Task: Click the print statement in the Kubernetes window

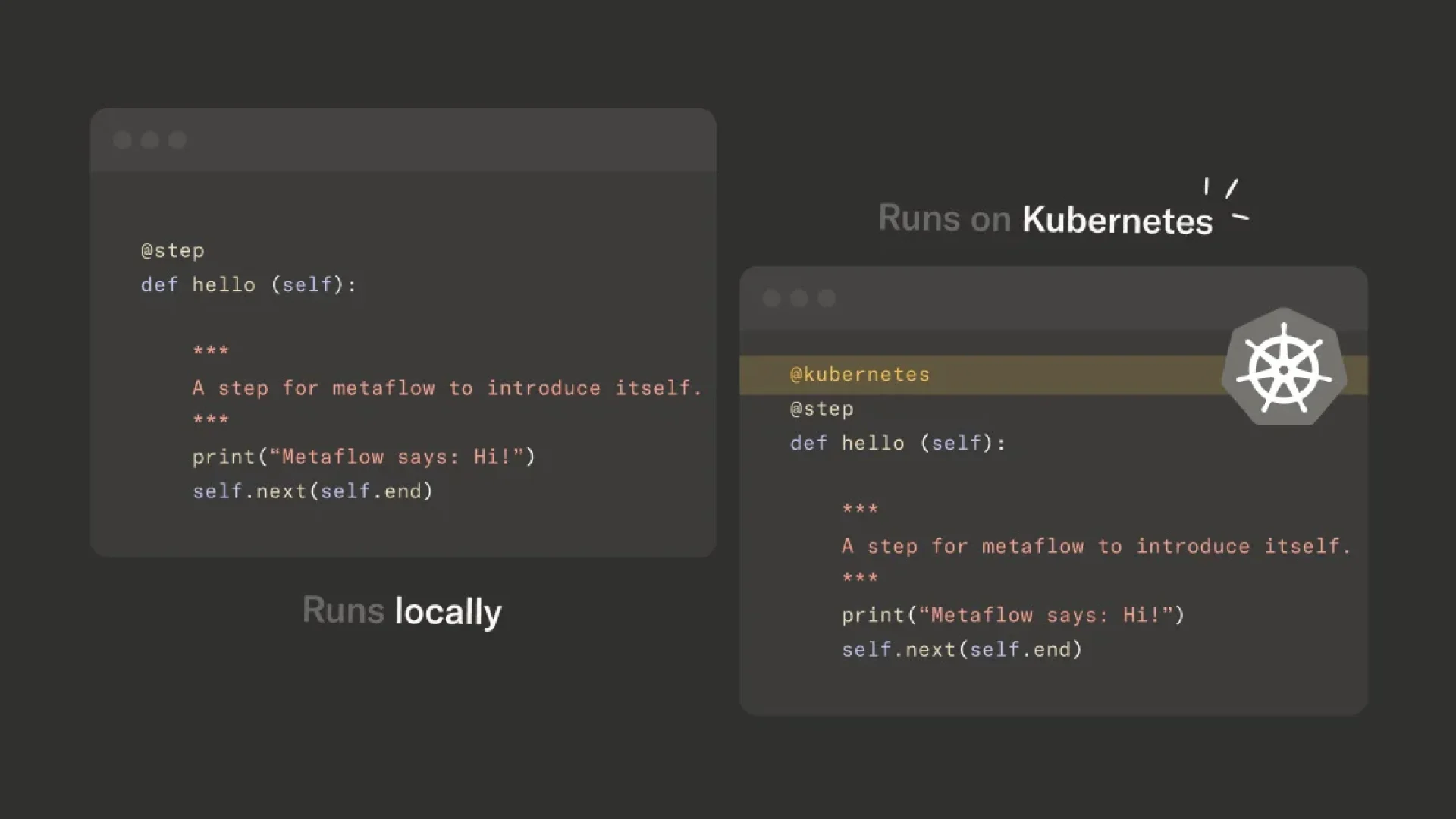Action: pos(1013,615)
